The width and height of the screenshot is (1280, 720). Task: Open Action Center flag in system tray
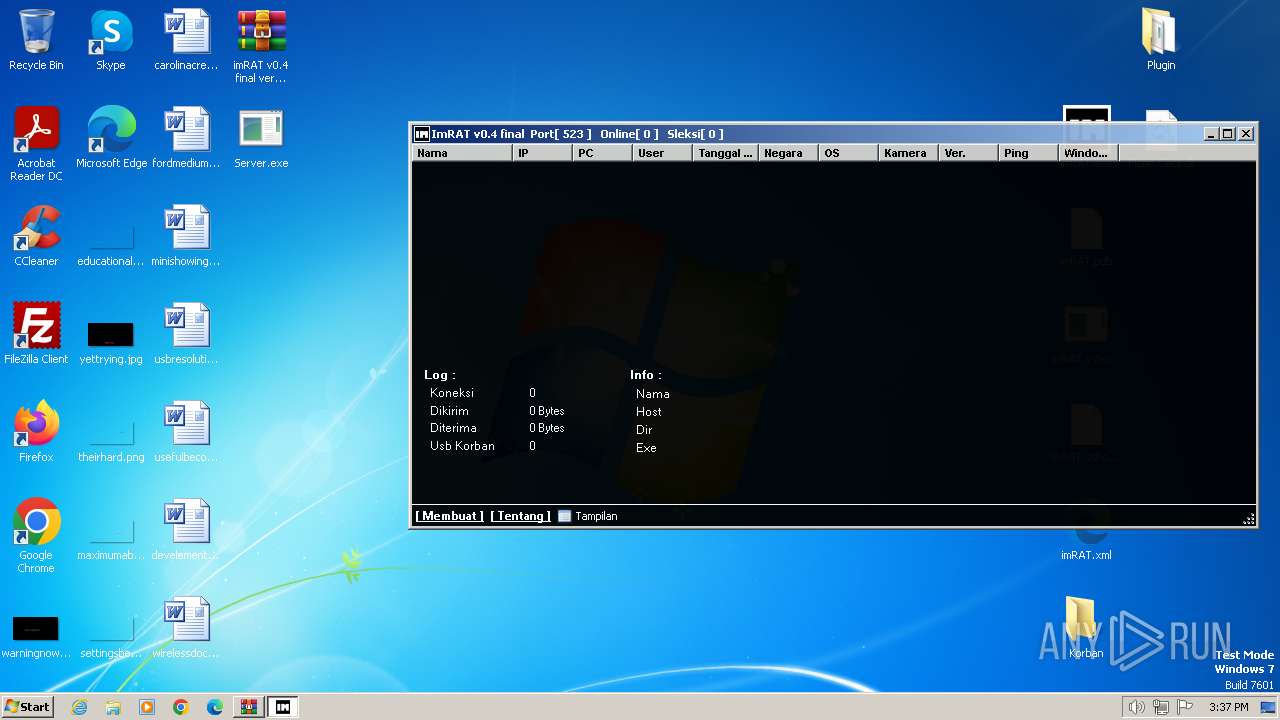click(1185, 707)
